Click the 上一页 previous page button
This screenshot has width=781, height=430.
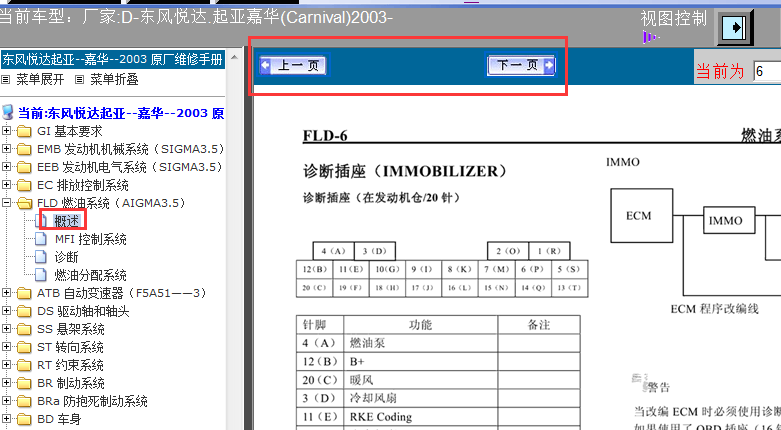[294, 65]
